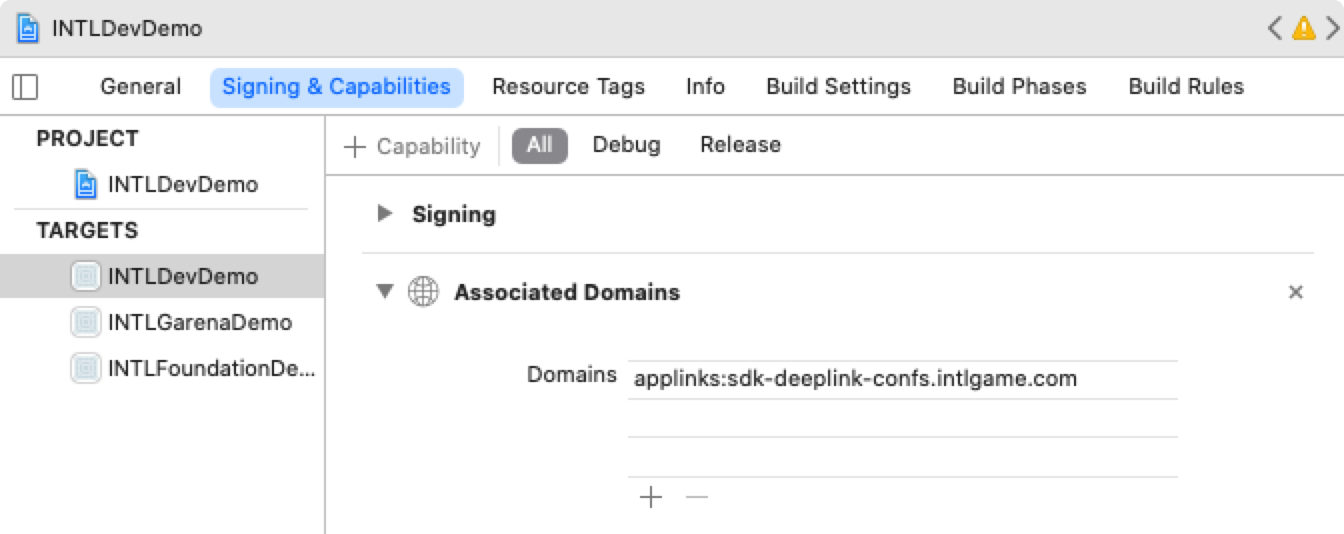Add a domain with the plus icon
Image resolution: width=1344 pixels, height=534 pixels.
point(651,497)
